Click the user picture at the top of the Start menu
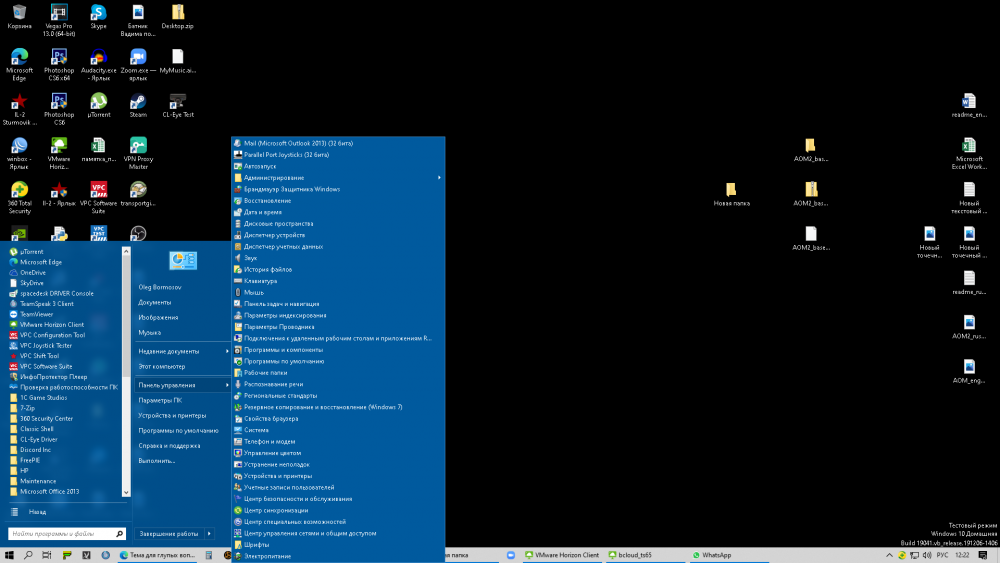Image resolution: width=1000 pixels, height=563 pixels. coord(183,260)
